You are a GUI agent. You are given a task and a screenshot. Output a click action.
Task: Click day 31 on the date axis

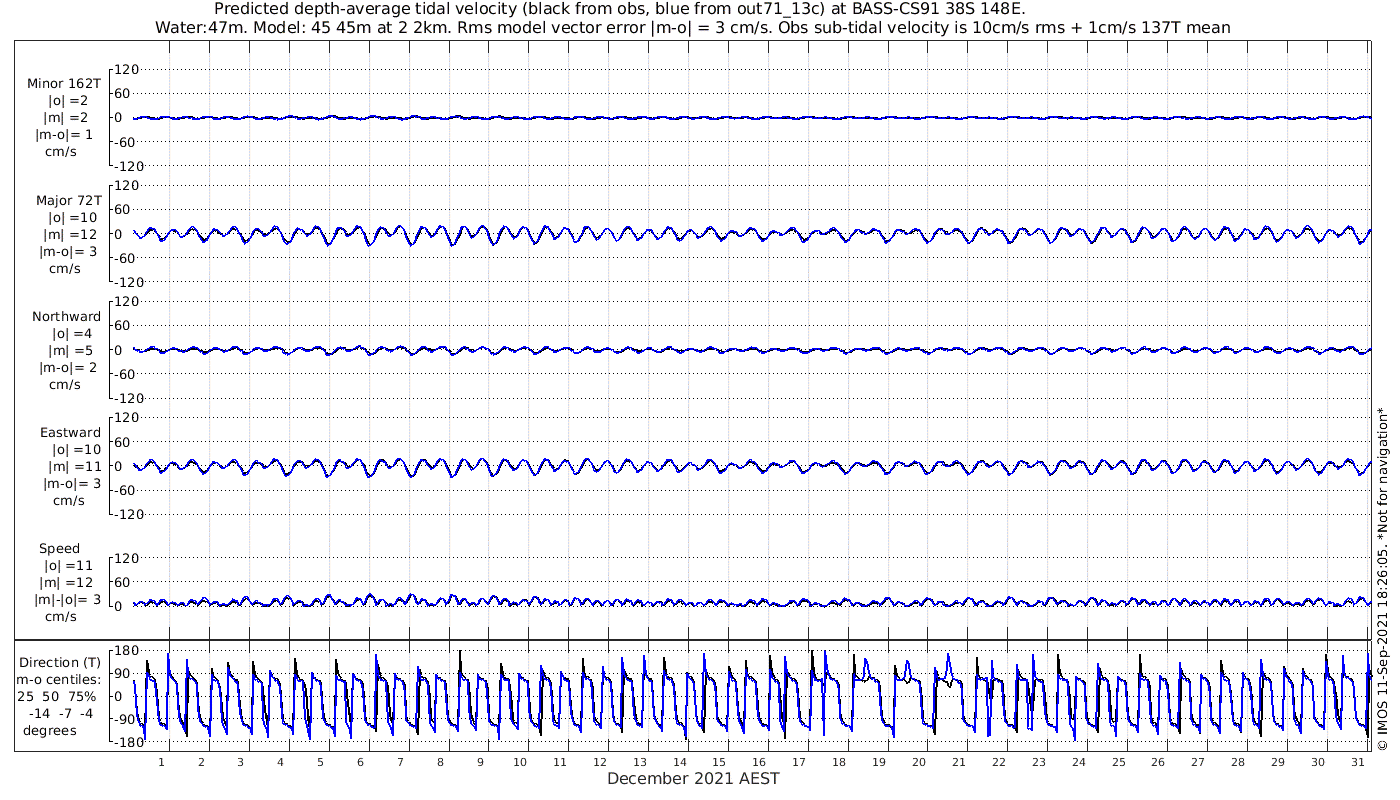pyautogui.click(x=1358, y=762)
